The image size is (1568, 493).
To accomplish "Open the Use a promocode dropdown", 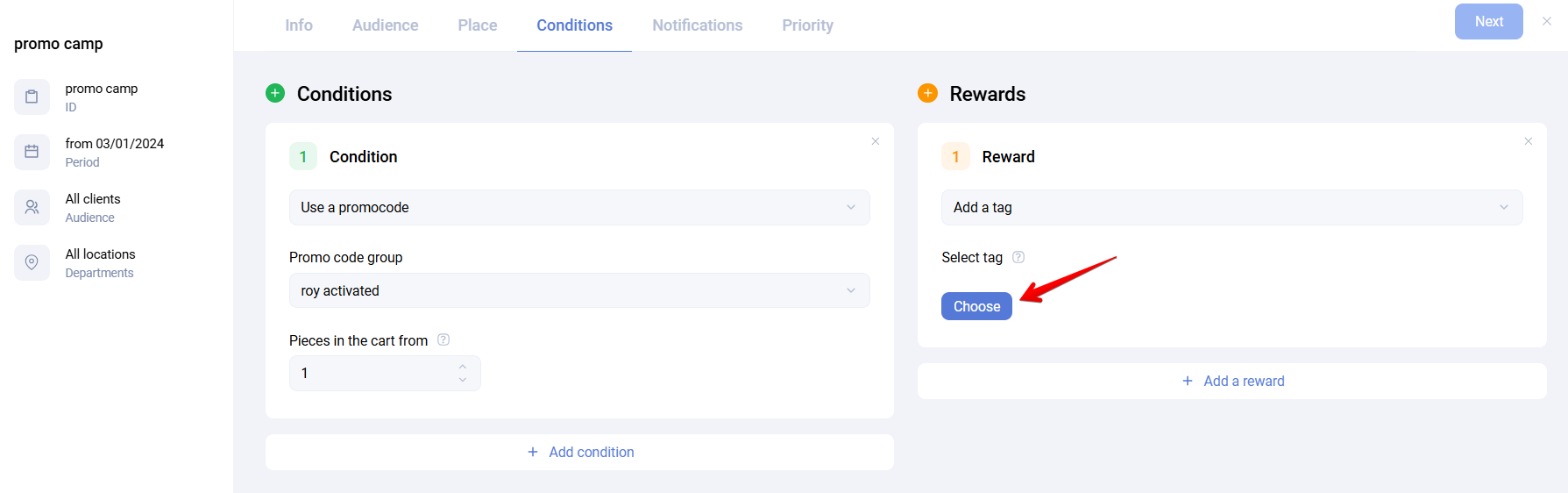I will point(579,207).
